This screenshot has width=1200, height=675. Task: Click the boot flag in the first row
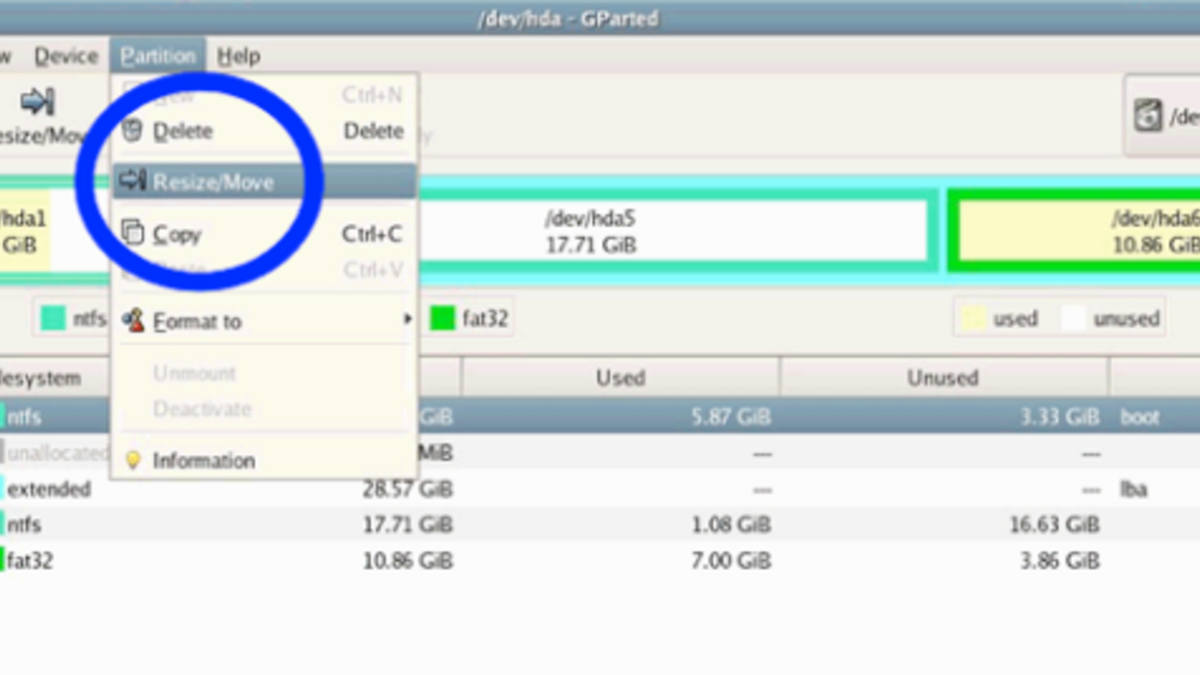coord(1140,417)
